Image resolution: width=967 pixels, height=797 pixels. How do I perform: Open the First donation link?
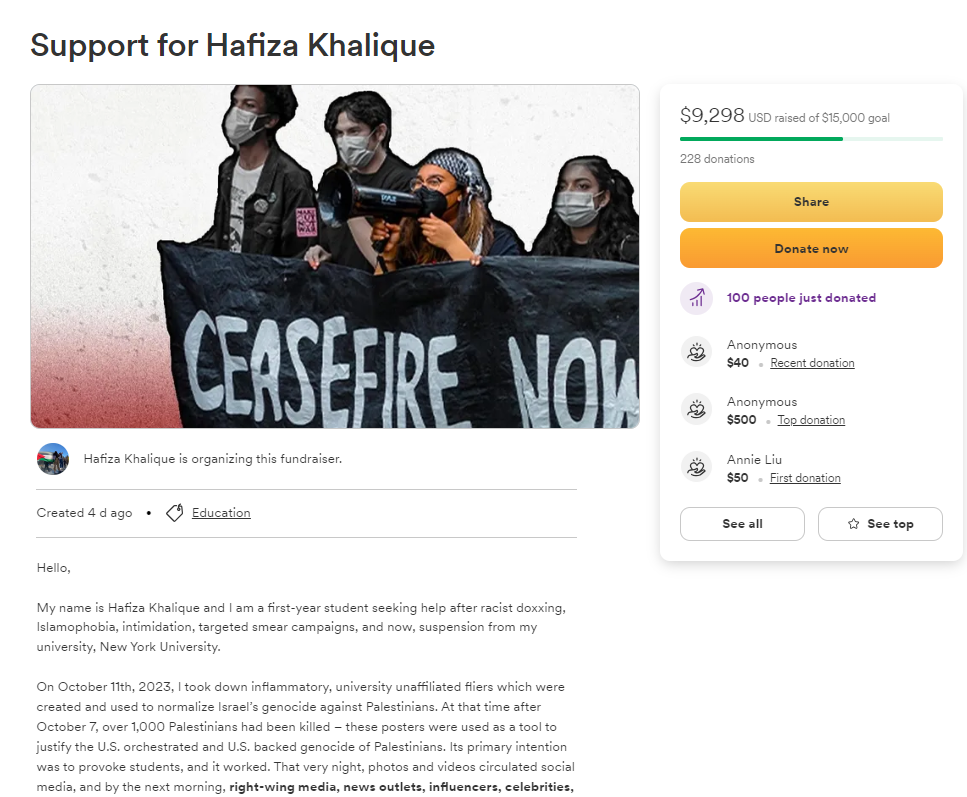tap(805, 477)
